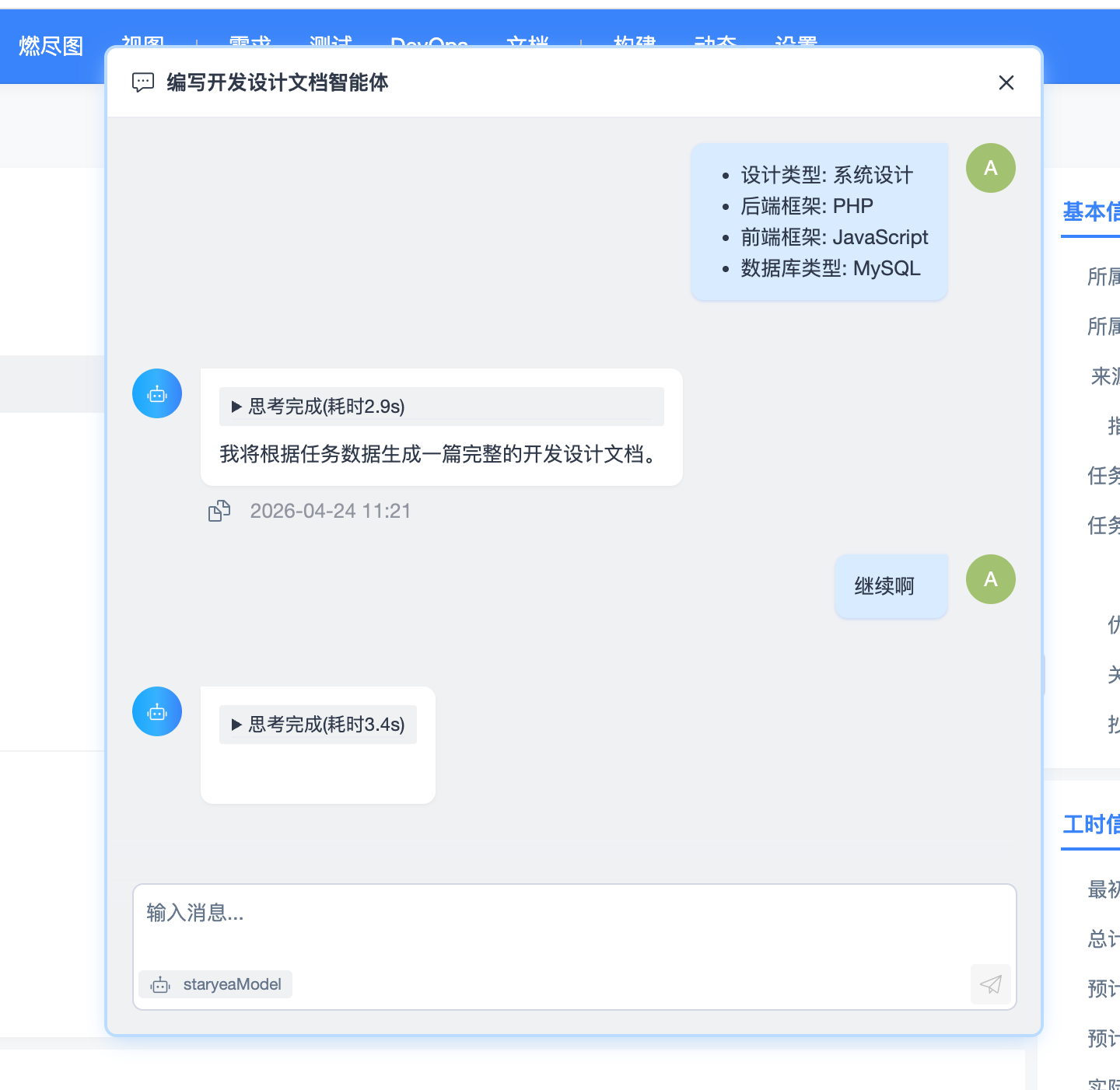This screenshot has width=1120, height=1090.
Task: Click the bot avatar beside the 2.9s thinking reply
Action: 157,393
